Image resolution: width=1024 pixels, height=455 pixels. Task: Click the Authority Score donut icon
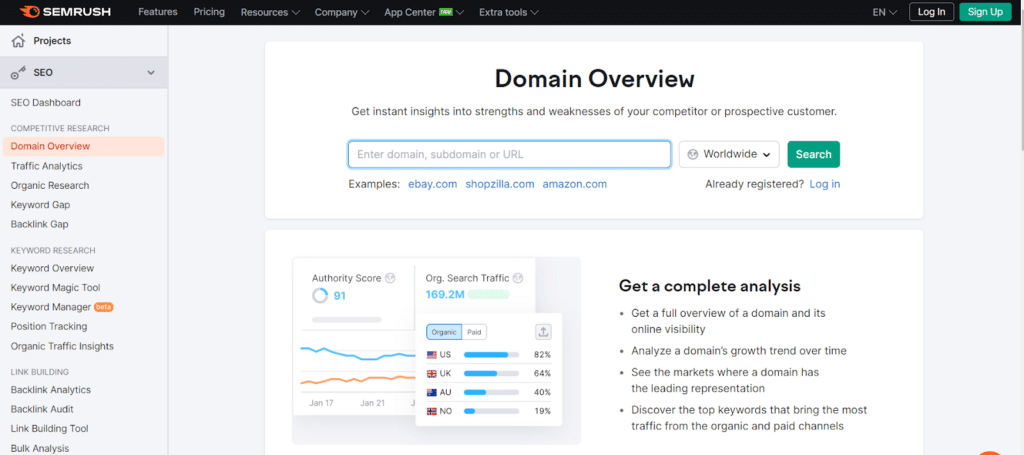320,296
